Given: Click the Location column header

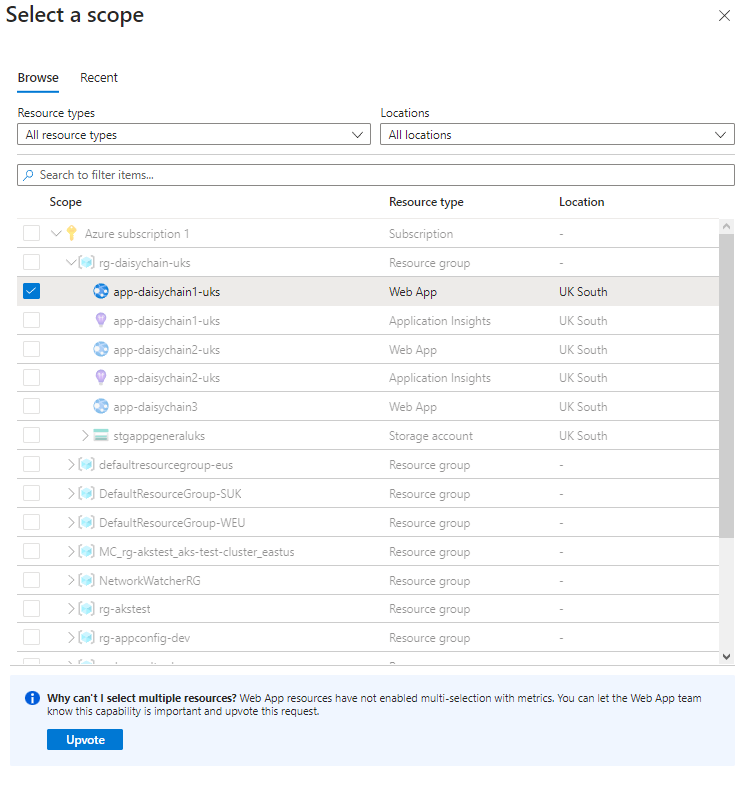Looking at the screenshot, I should [x=581, y=202].
